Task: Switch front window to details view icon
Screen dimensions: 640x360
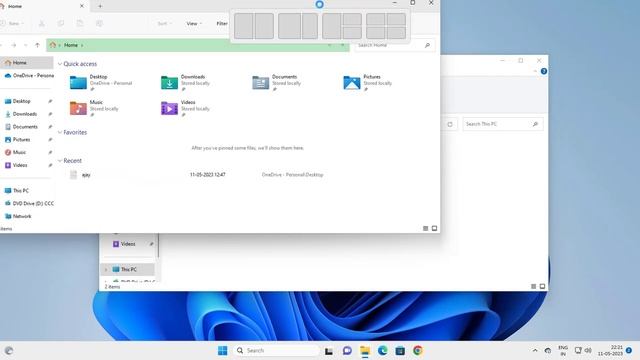Action: (425, 229)
